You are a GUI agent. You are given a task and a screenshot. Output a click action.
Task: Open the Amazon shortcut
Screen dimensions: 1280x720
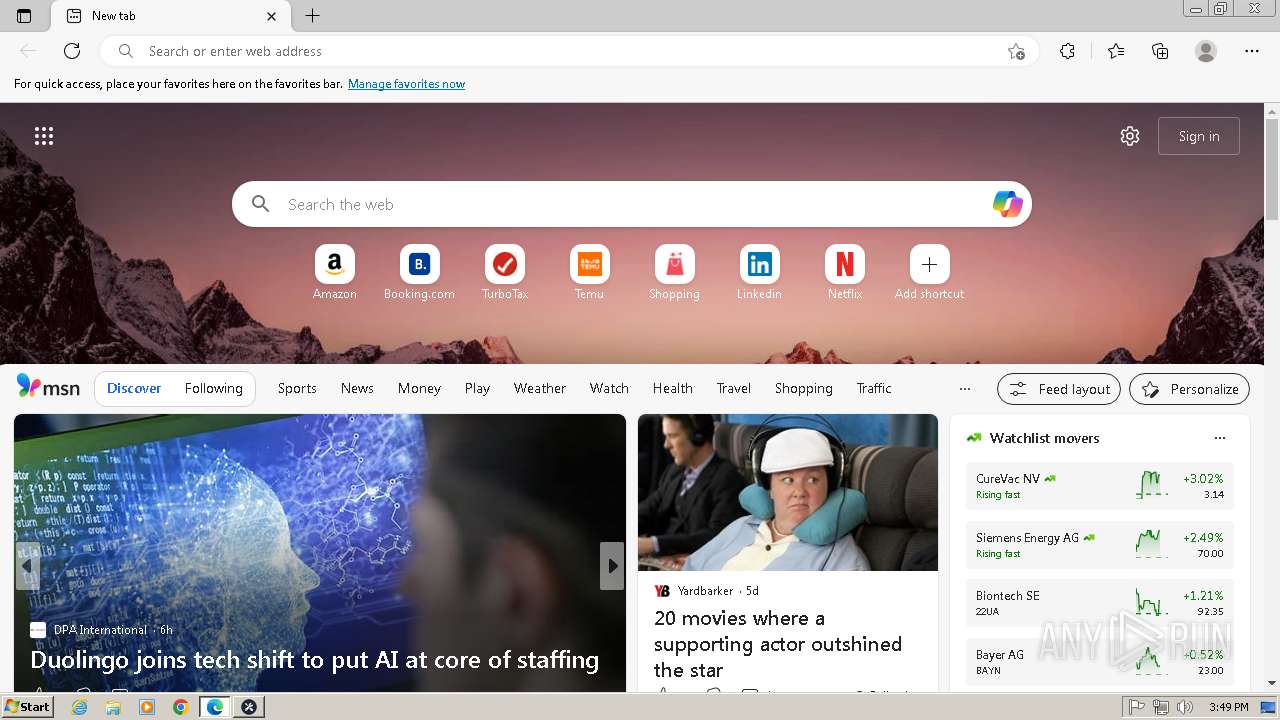tap(335, 273)
